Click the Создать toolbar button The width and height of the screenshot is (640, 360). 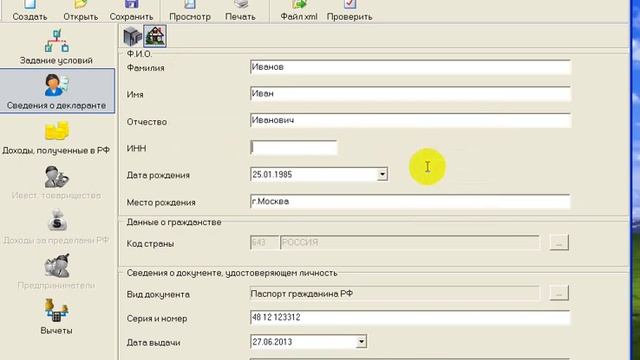click(29, 11)
